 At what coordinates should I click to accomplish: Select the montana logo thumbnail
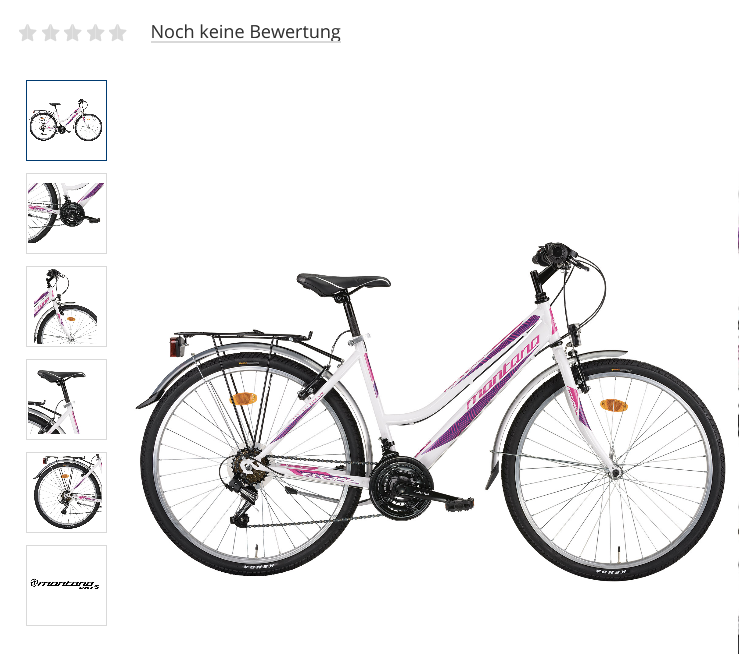(67, 586)
